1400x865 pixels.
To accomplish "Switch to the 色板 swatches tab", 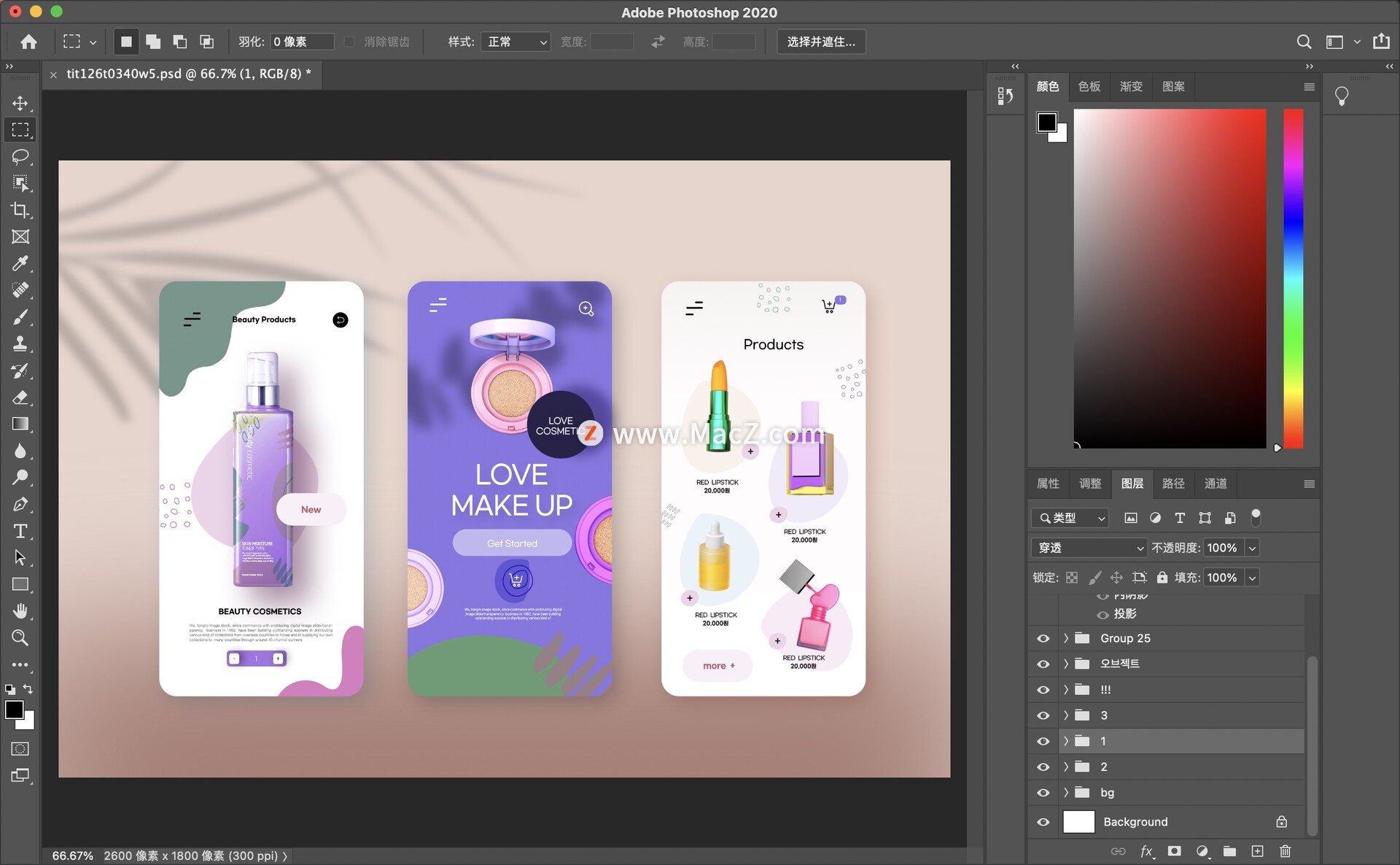I will (x=1089, y=87).
